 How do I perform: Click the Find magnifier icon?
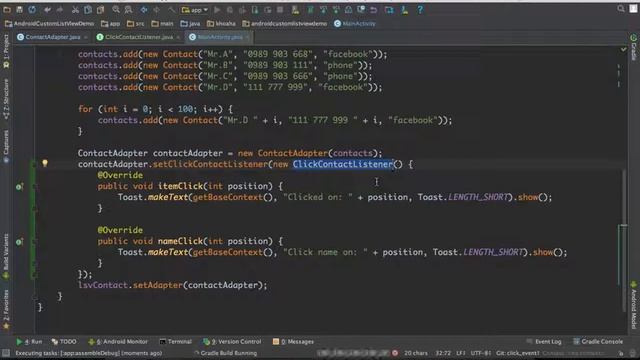point(116,9)
